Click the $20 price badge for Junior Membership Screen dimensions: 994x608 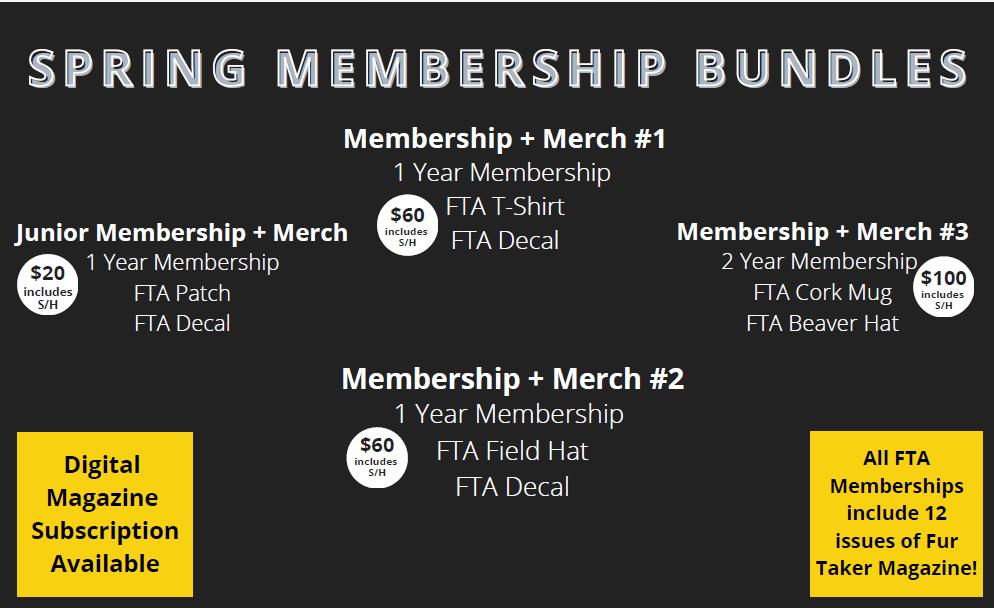tap(48, 285)
